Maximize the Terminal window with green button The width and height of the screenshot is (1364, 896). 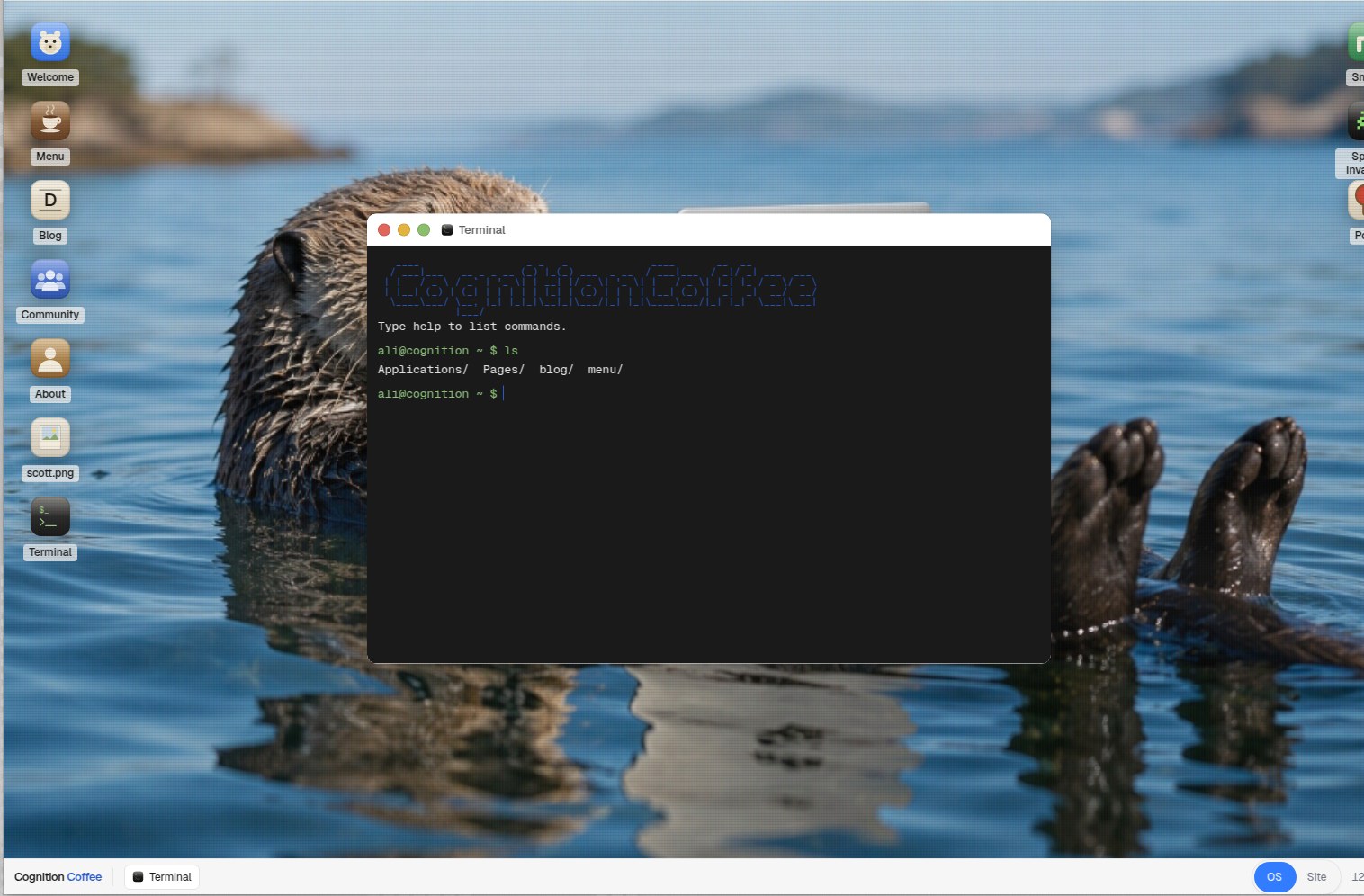pos(424,230)
